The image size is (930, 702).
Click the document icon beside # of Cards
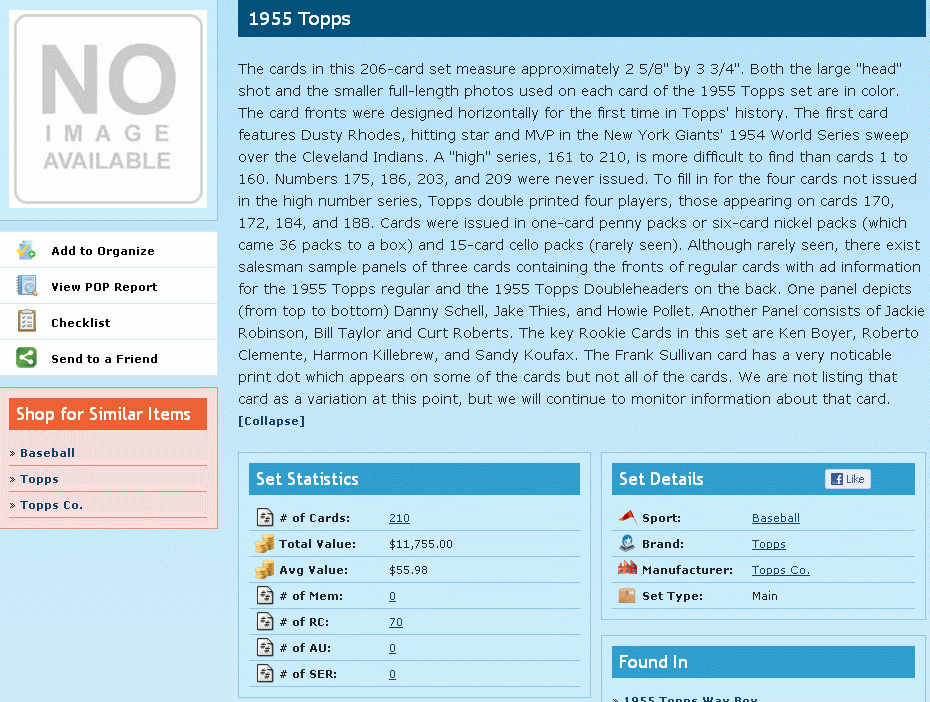pyautogui.click(x=265, y=517)
